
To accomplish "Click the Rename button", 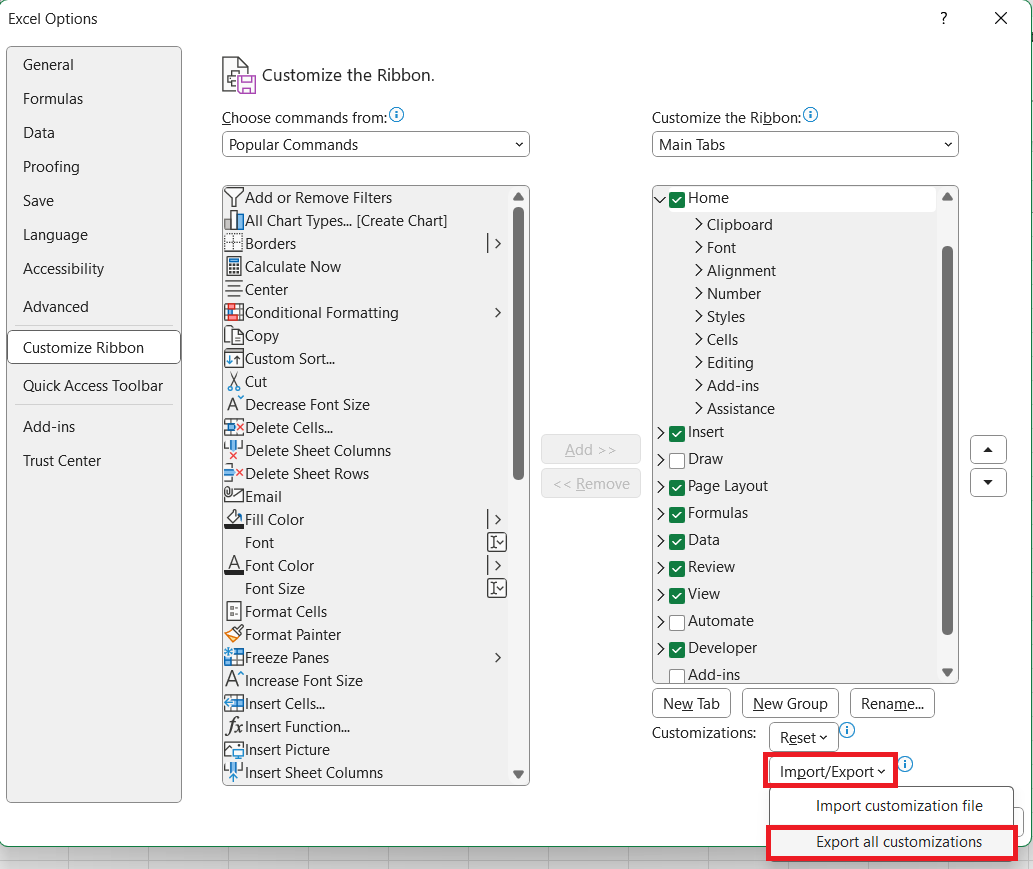I will tap(892, 704).
